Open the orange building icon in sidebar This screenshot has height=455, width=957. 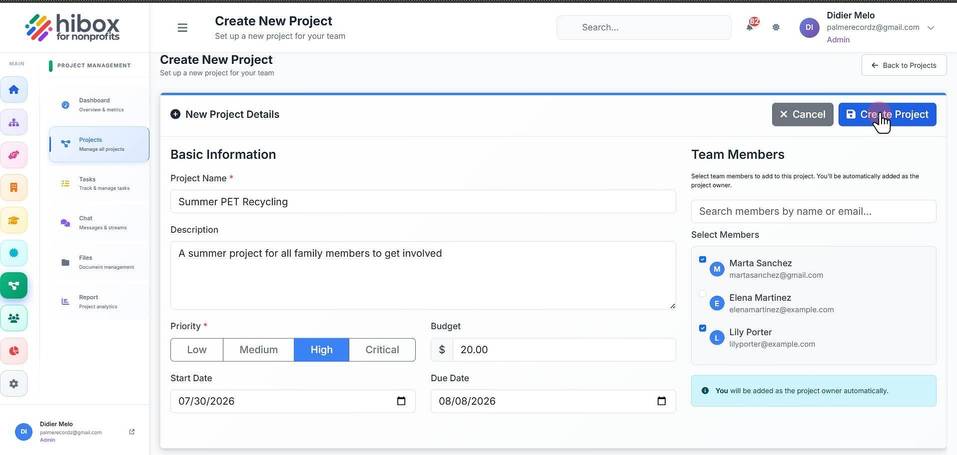[x=13, y=187]
